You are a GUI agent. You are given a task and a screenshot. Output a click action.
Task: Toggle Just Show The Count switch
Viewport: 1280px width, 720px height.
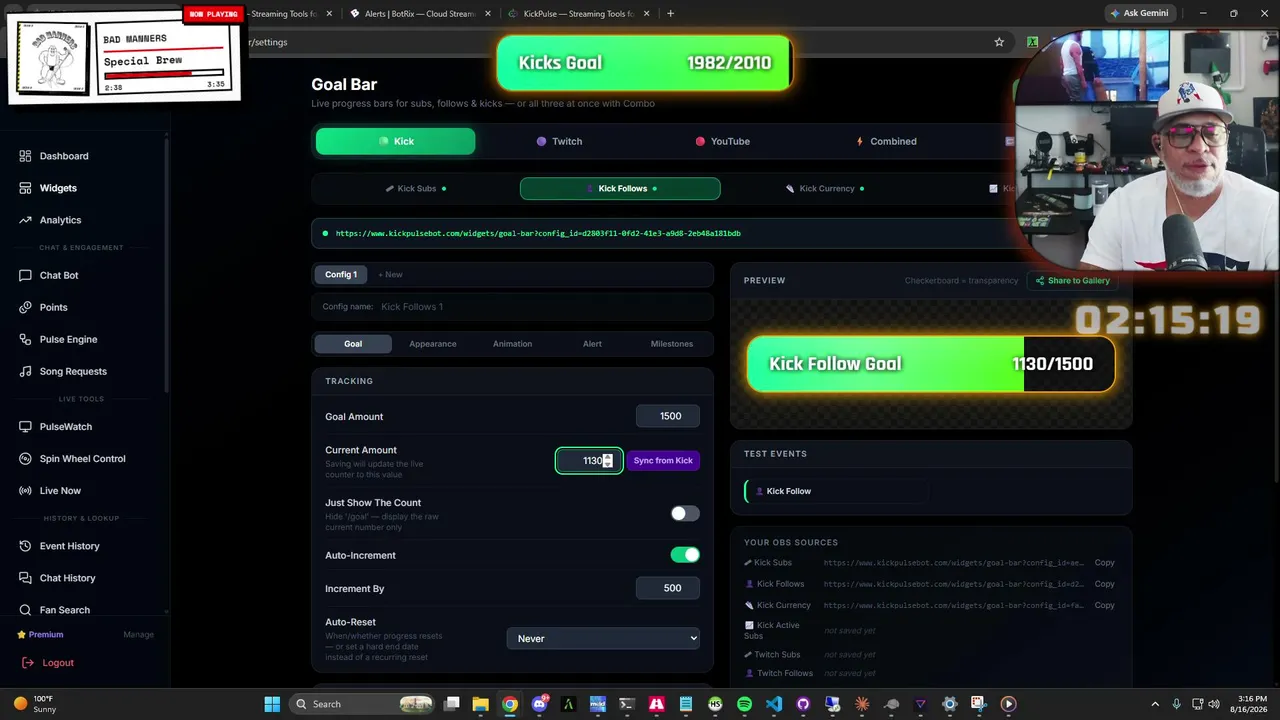tap(685, 514)
